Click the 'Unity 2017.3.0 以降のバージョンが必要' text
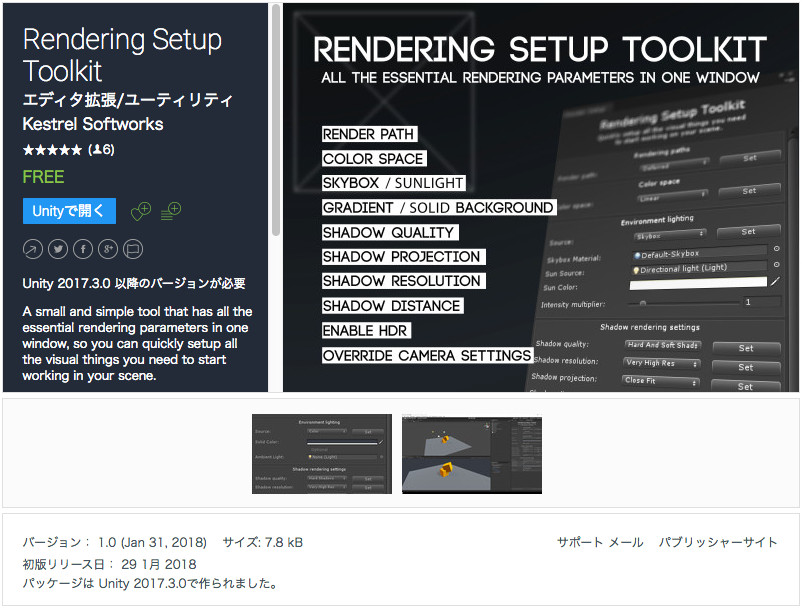This screenshot has height=610, width=802. (x=134, y=283)
